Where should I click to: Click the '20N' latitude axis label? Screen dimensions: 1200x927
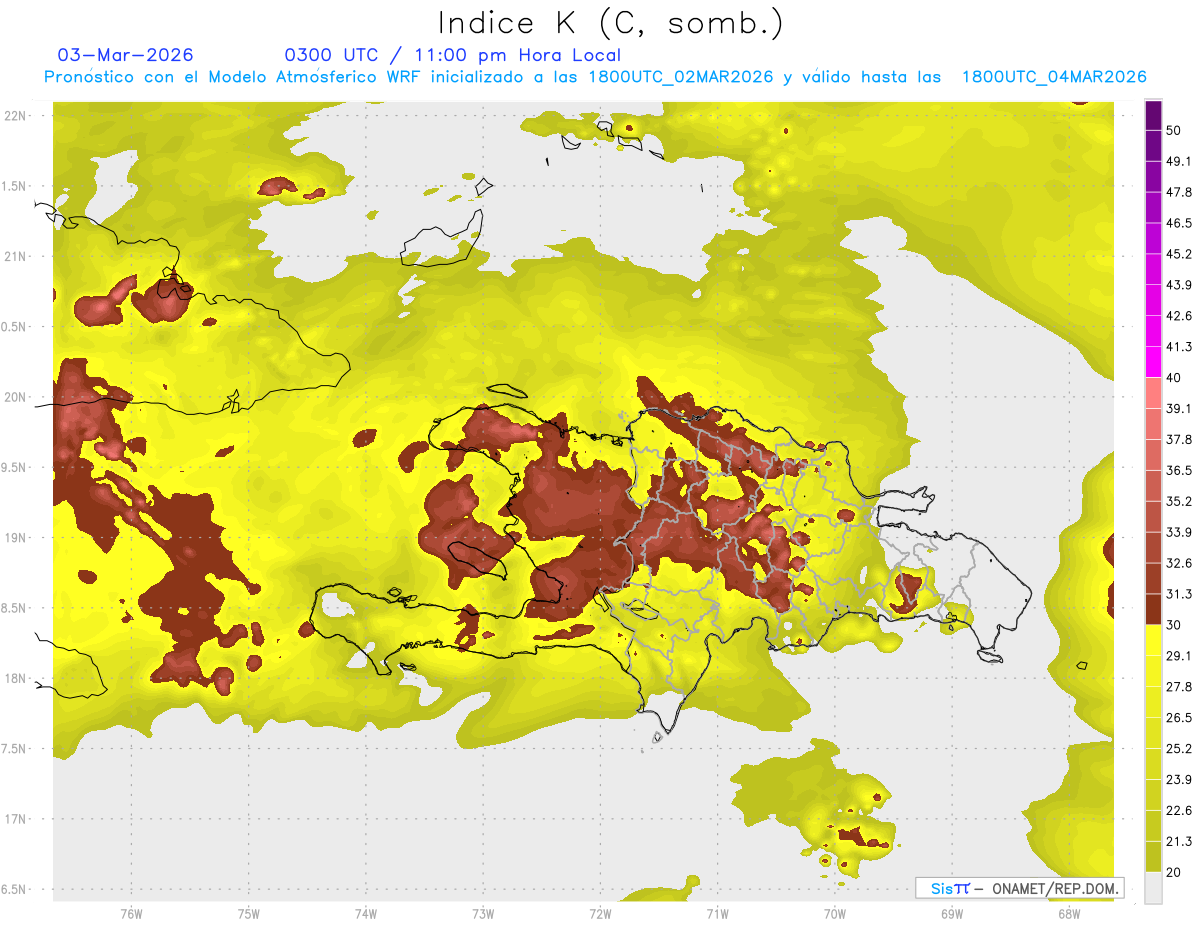(x=15, y=397)
